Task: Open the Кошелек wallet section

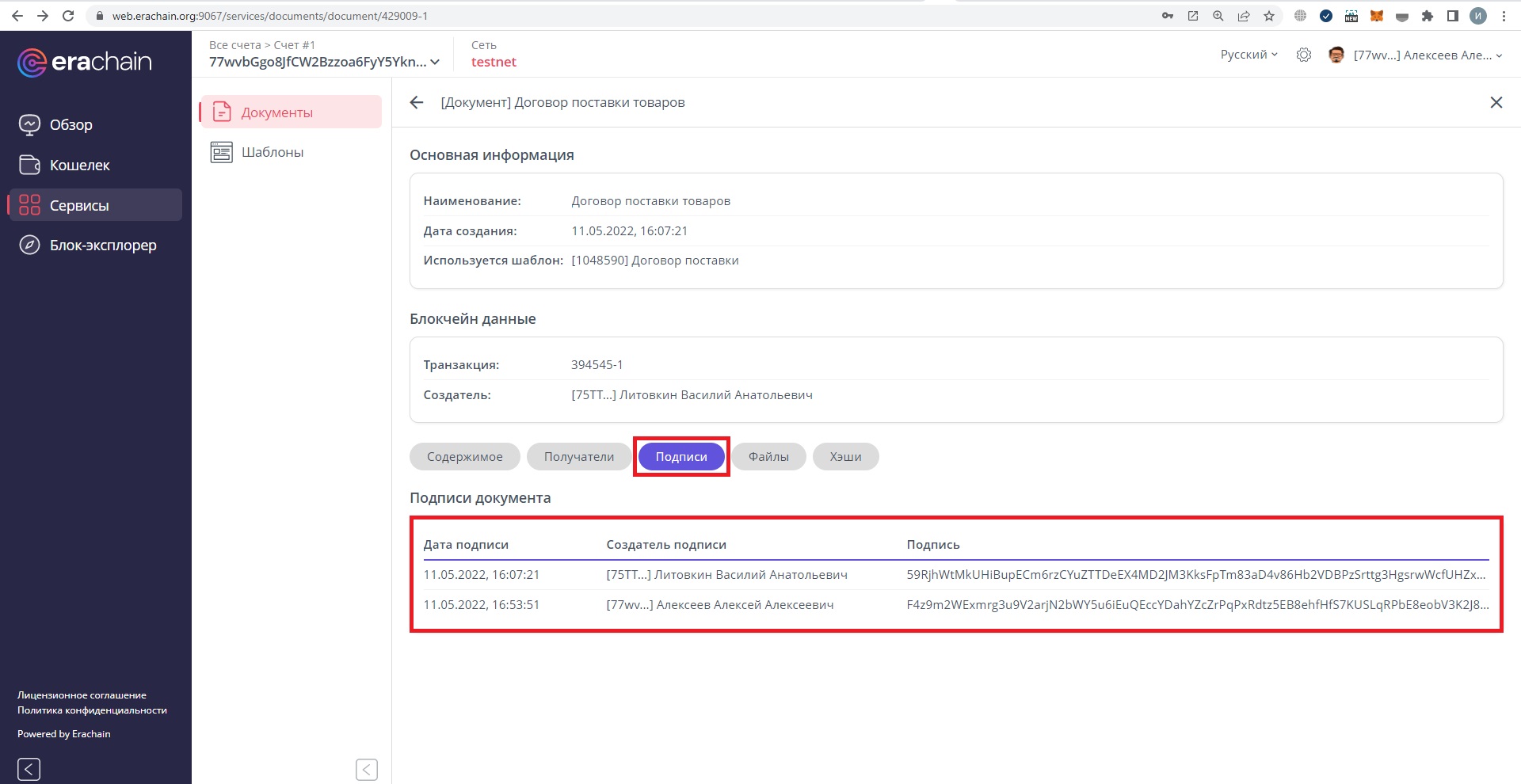Action: coord(79,166)
